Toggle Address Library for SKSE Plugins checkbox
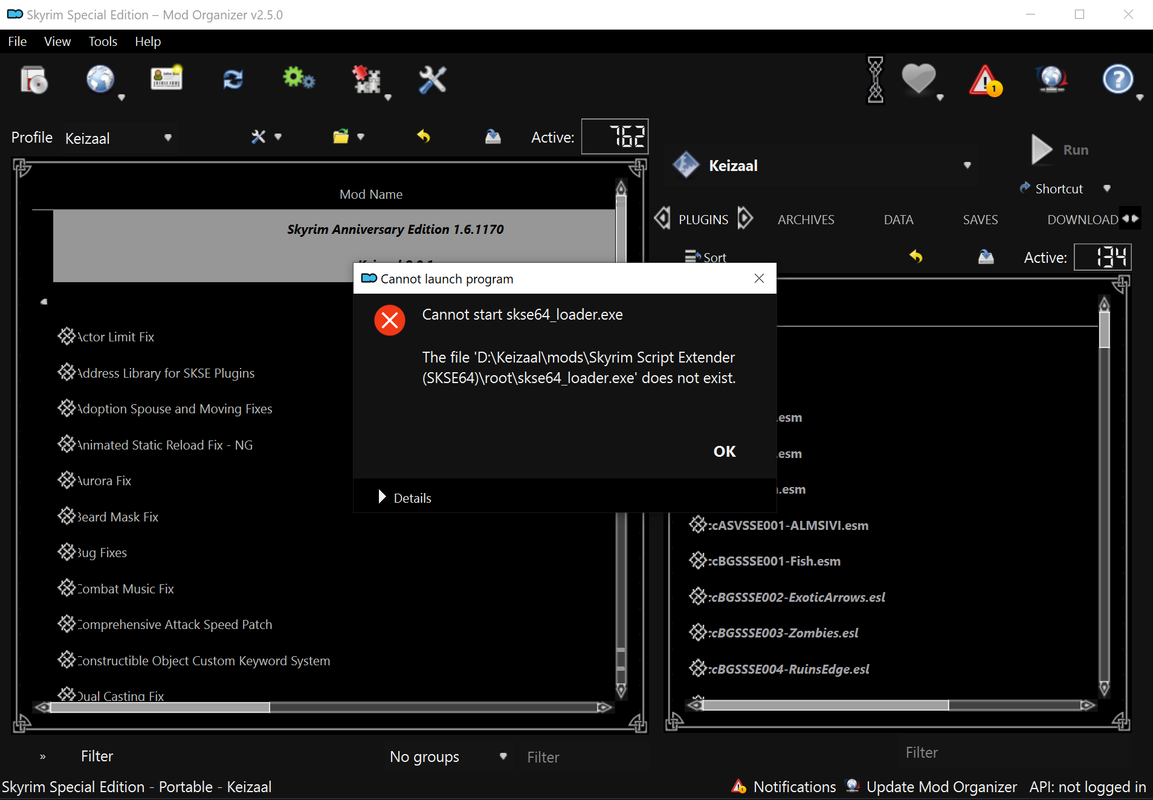This screenshot has height=800, width=1153. (x=66, y=372)
